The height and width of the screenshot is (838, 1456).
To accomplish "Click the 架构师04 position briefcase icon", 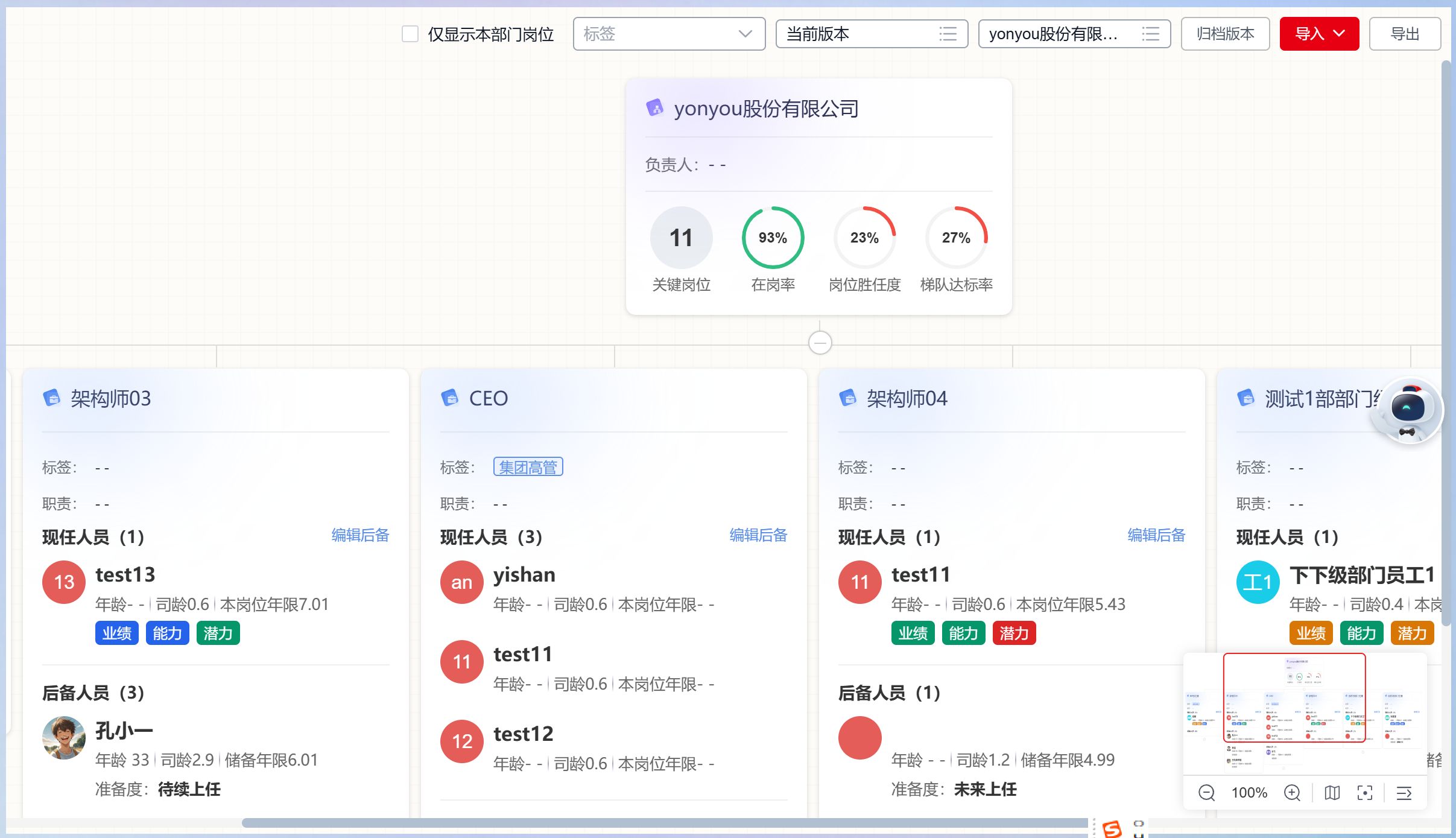I will click(x=847, y=398).
